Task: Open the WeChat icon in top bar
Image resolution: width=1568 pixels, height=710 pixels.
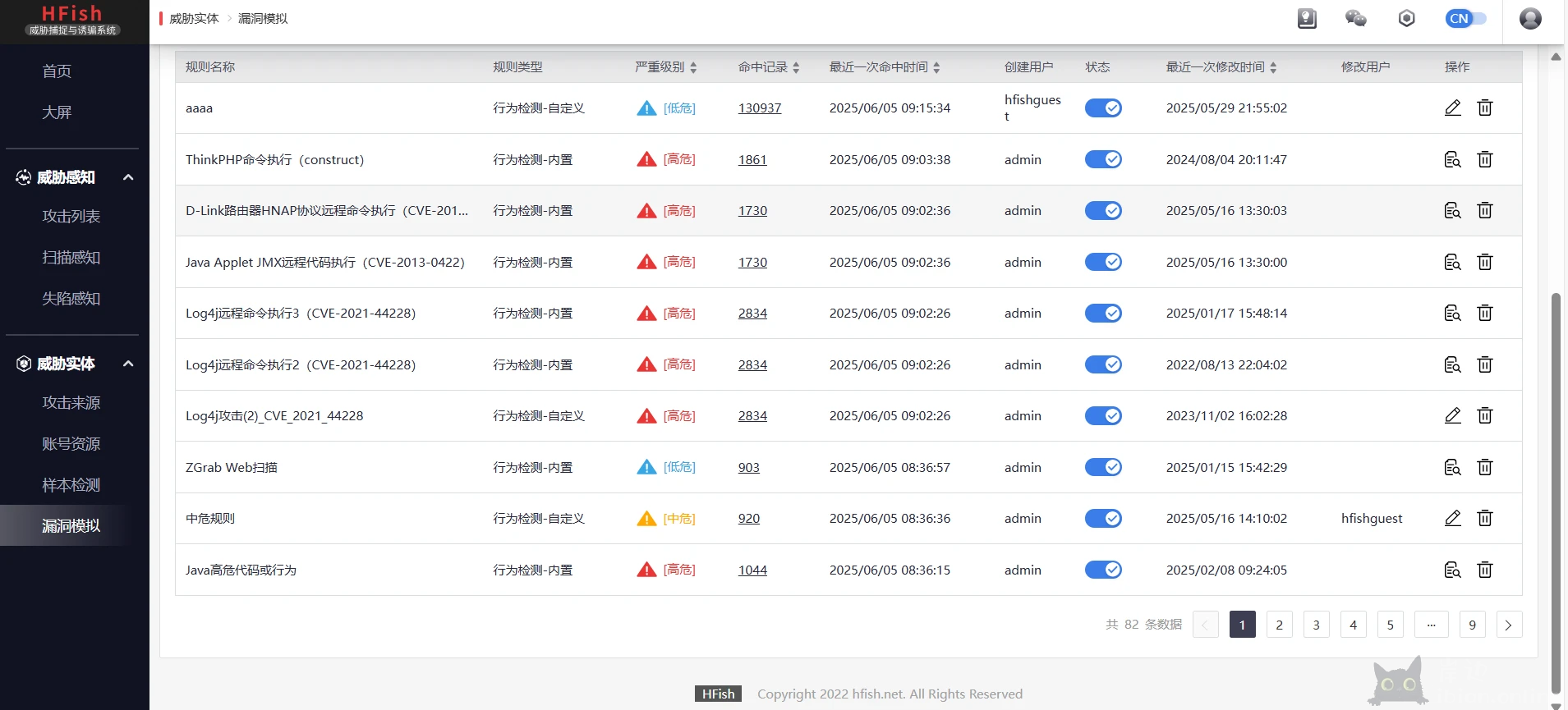Action: (1355, 18)
